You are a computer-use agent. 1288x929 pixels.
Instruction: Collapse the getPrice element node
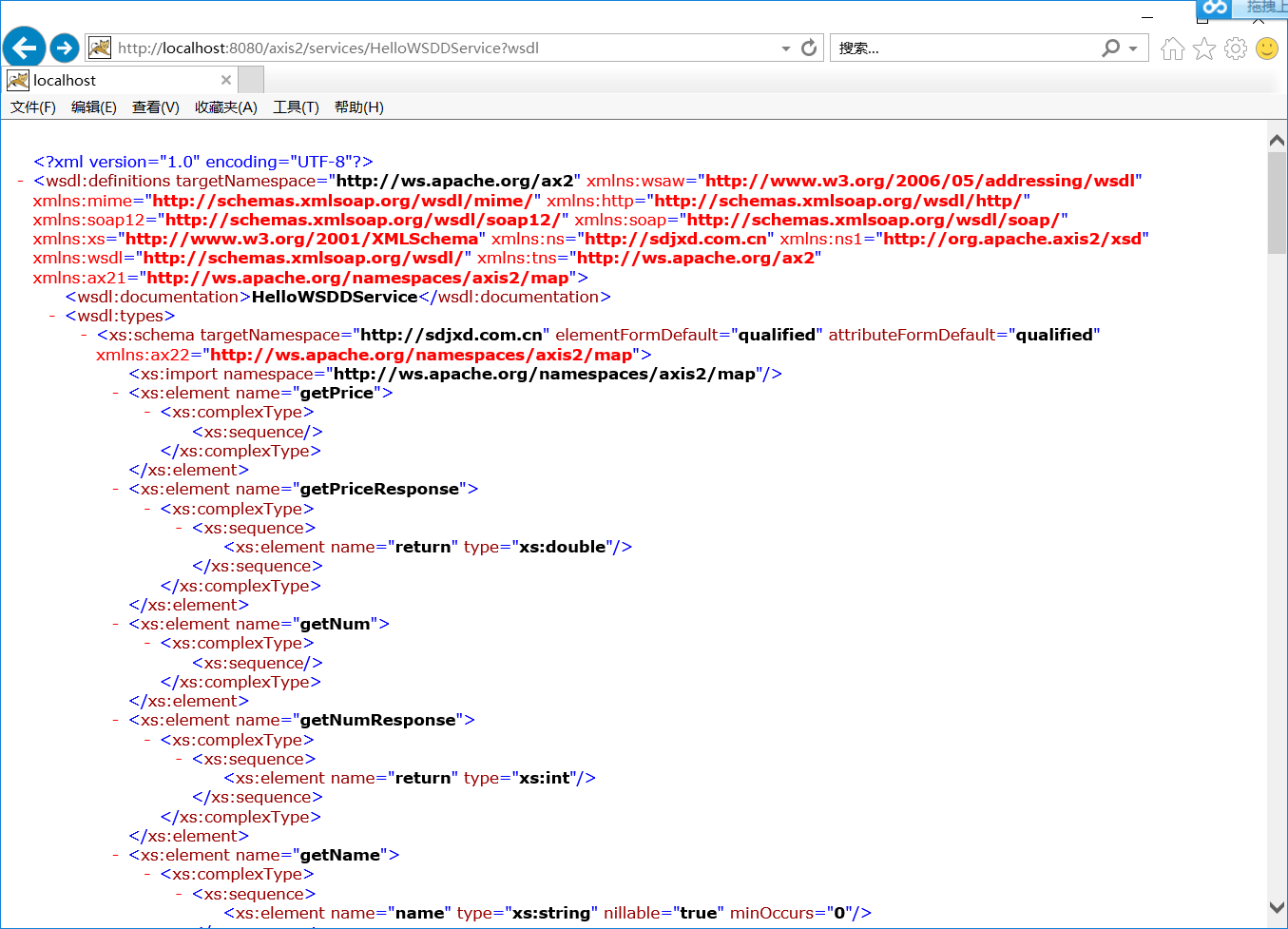pos(115,393)
